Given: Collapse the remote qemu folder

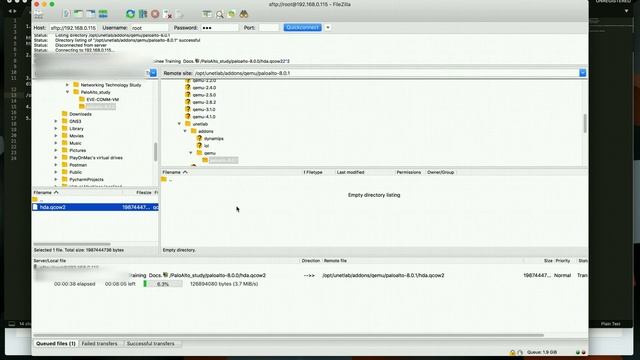Looking at the screenshot, I should [x=191, y=153].
